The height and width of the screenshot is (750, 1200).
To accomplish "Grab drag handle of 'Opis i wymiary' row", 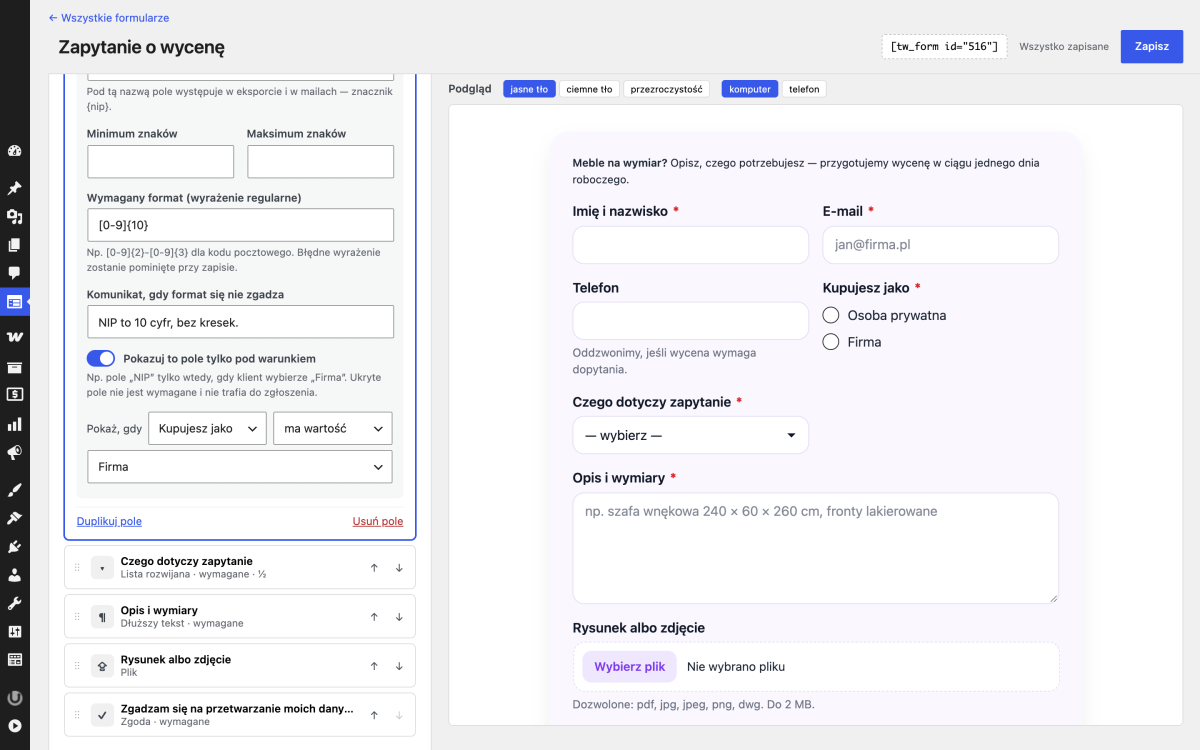I will 77,617.
